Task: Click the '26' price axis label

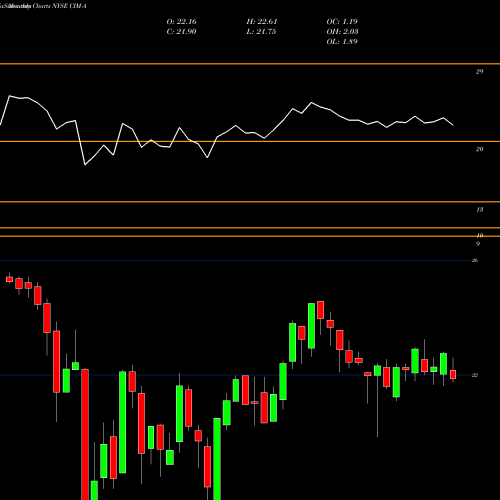Action: (x=475, y=260)
